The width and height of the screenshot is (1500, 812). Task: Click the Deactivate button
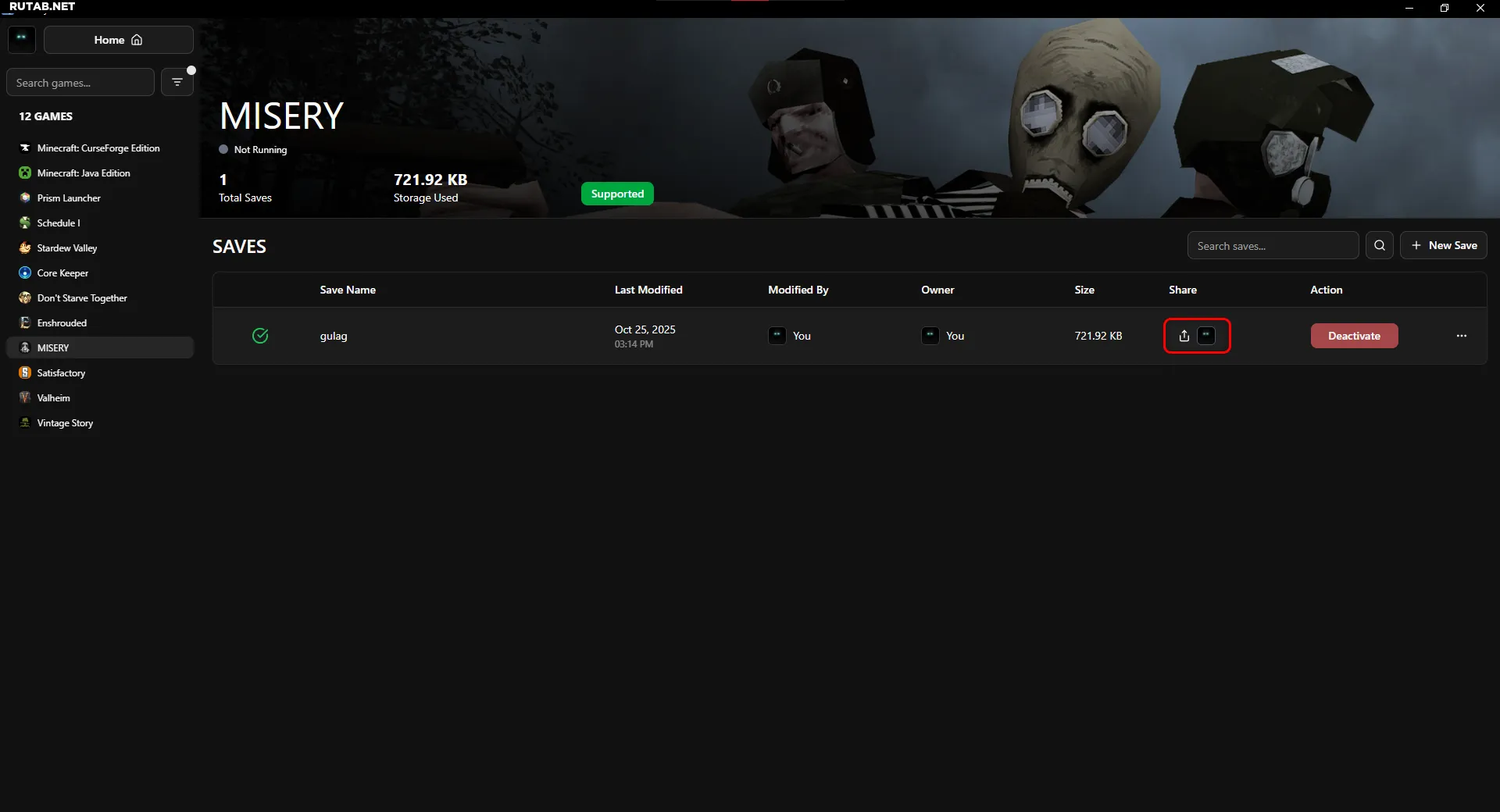pos(1354,336)
